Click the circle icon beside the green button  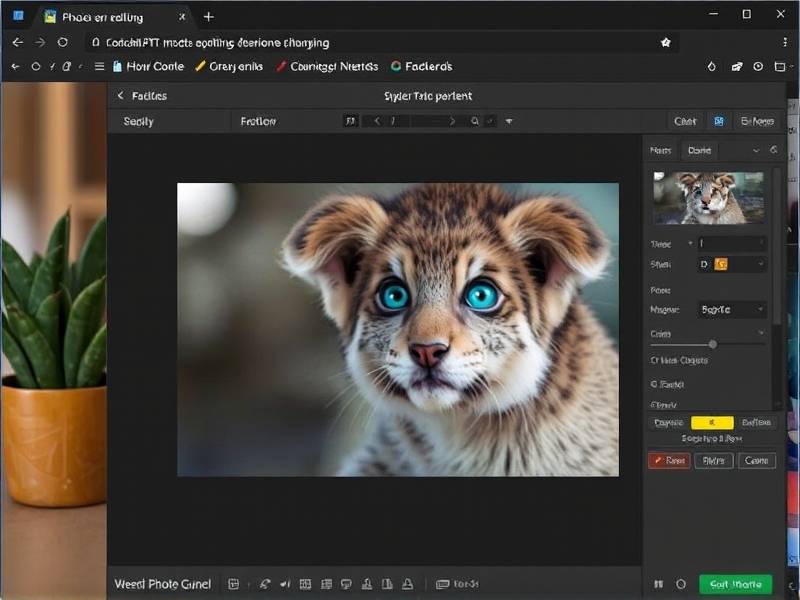681,584
